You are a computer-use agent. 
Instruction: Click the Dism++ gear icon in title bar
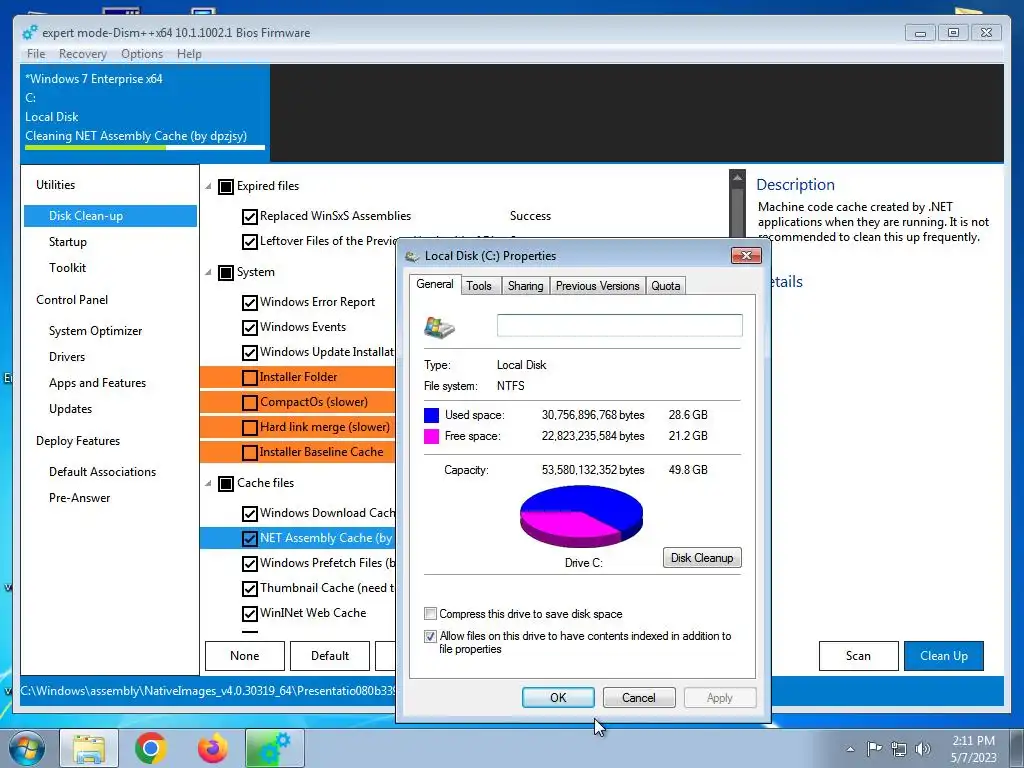tap(29, 32)
